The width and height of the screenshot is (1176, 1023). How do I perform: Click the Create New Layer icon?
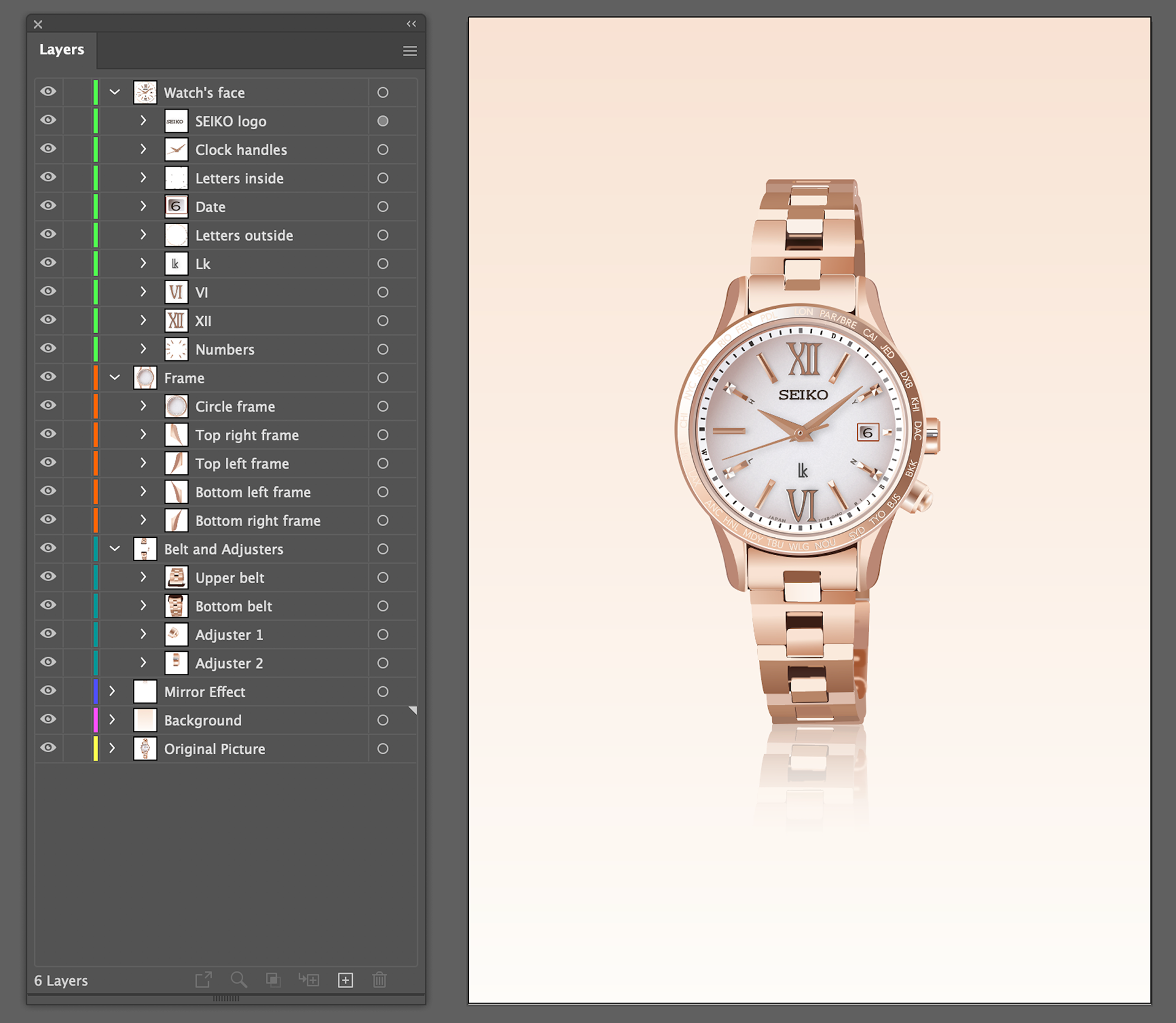(345, 980)
